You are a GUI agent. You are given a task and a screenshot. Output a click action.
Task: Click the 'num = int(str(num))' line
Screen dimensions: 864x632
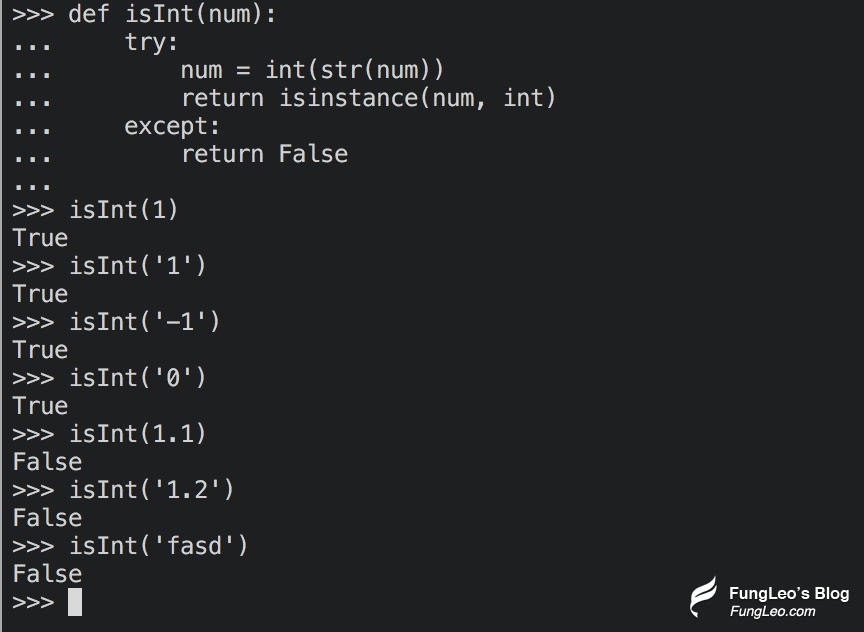[312, 70]
